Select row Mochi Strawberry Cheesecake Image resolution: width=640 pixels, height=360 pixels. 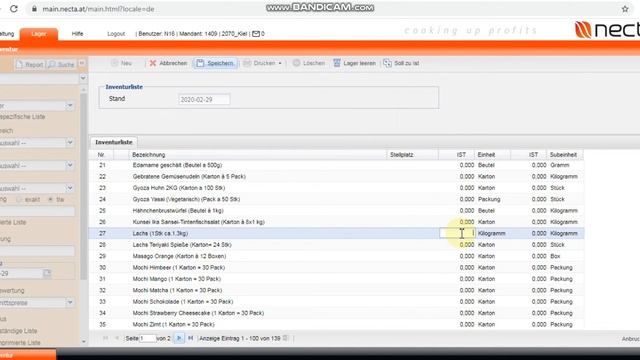coord(336,313)
